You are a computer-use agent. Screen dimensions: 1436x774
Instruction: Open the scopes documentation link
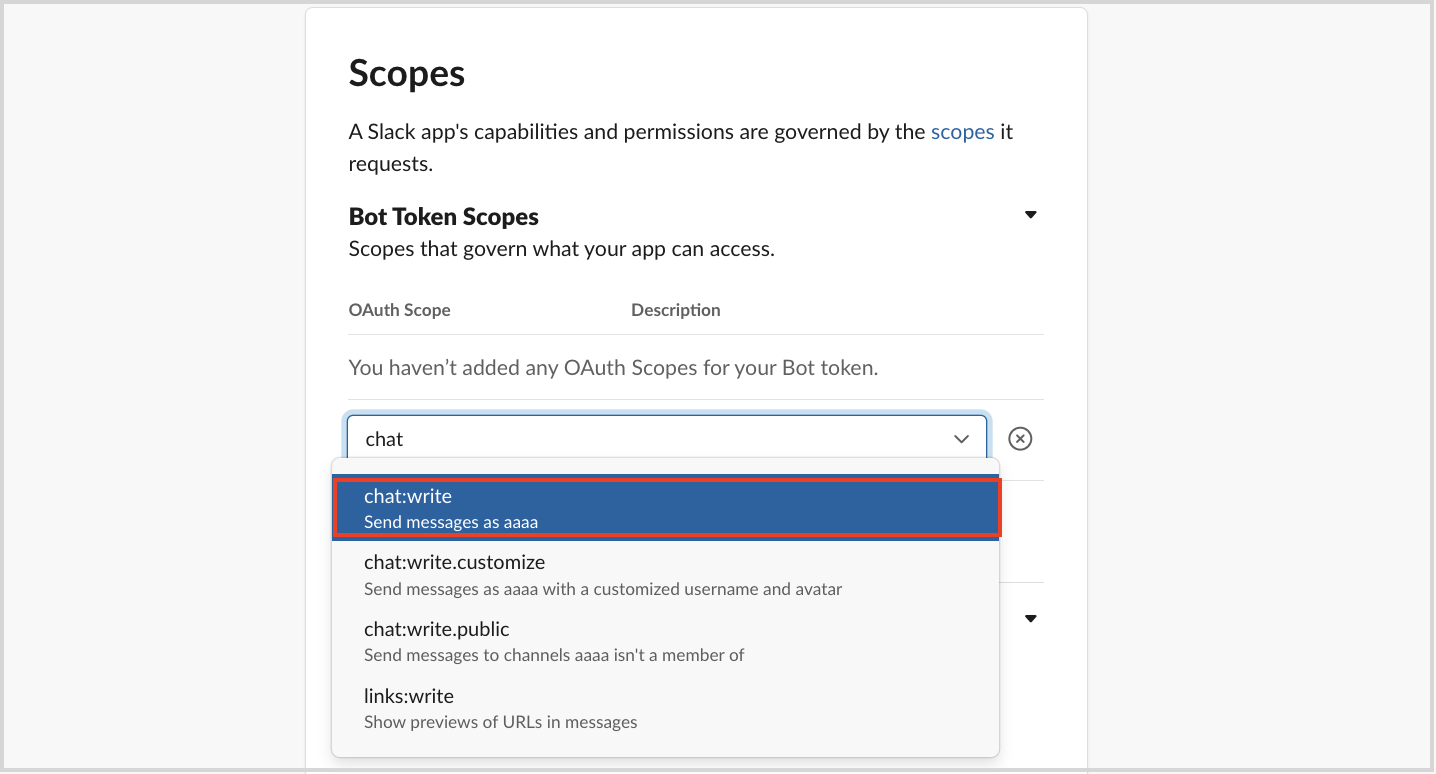pyautogui.click(x=962, y=132)
